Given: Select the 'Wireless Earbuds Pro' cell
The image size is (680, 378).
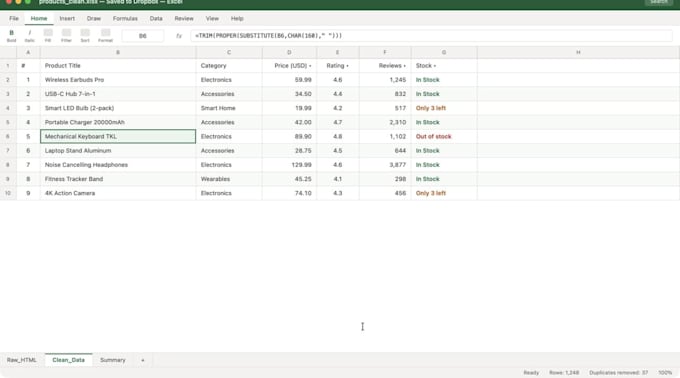Looking at the screenshot, I should [x=118, y=80].
